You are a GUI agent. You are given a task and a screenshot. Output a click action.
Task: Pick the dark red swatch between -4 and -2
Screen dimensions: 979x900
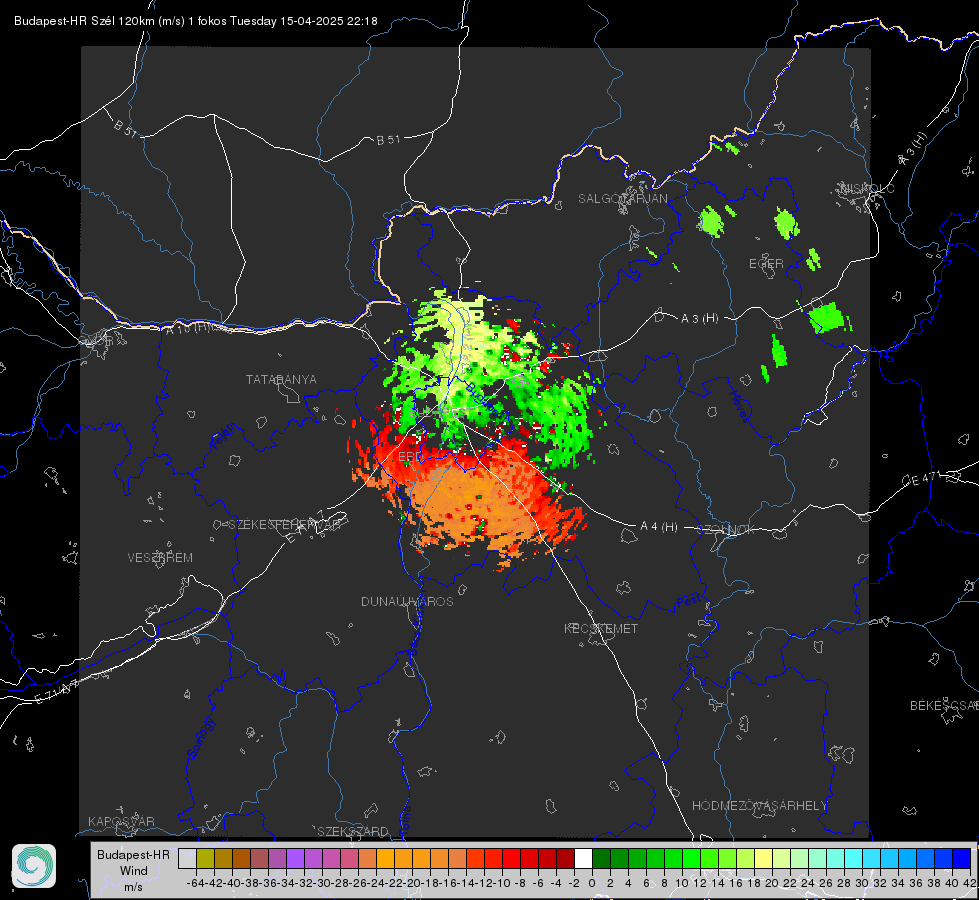pos(566,858)
